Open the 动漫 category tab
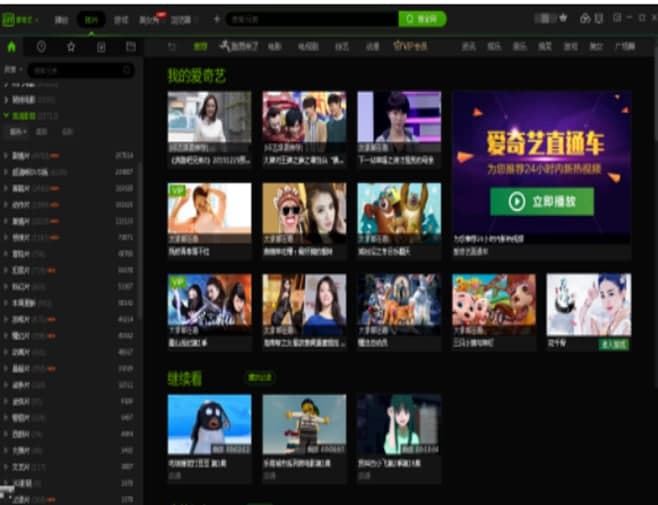This screenshot has width=658, height=505. [372, 47]
